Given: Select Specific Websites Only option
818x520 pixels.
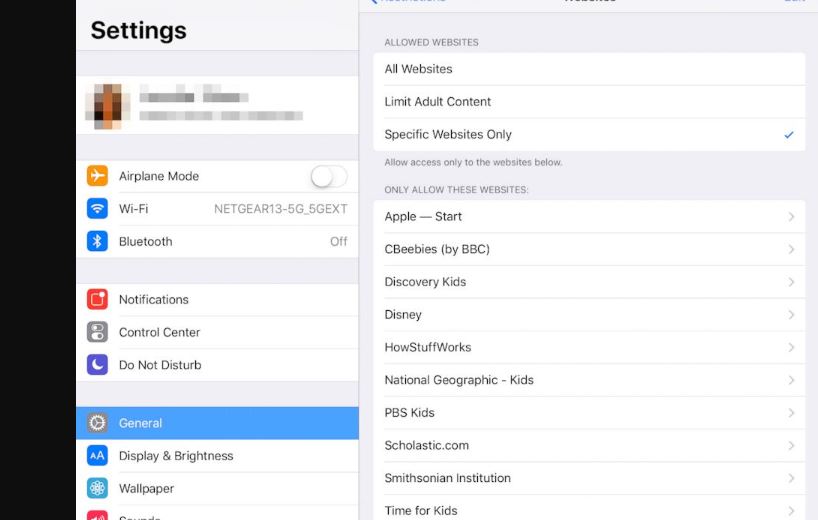Looking at the screenshot, I should [589, 135].
